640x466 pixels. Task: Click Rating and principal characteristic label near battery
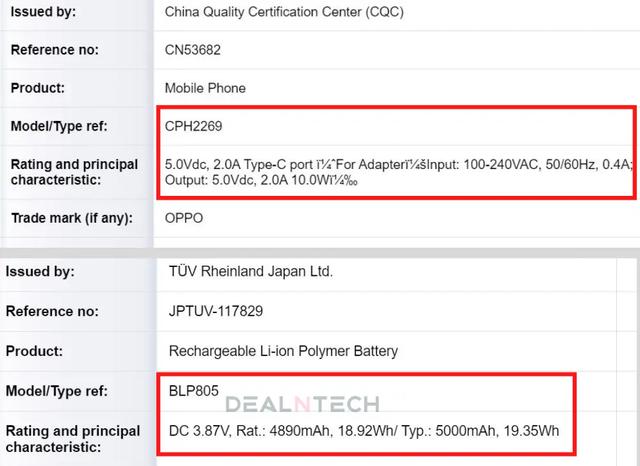pos(73,439)
